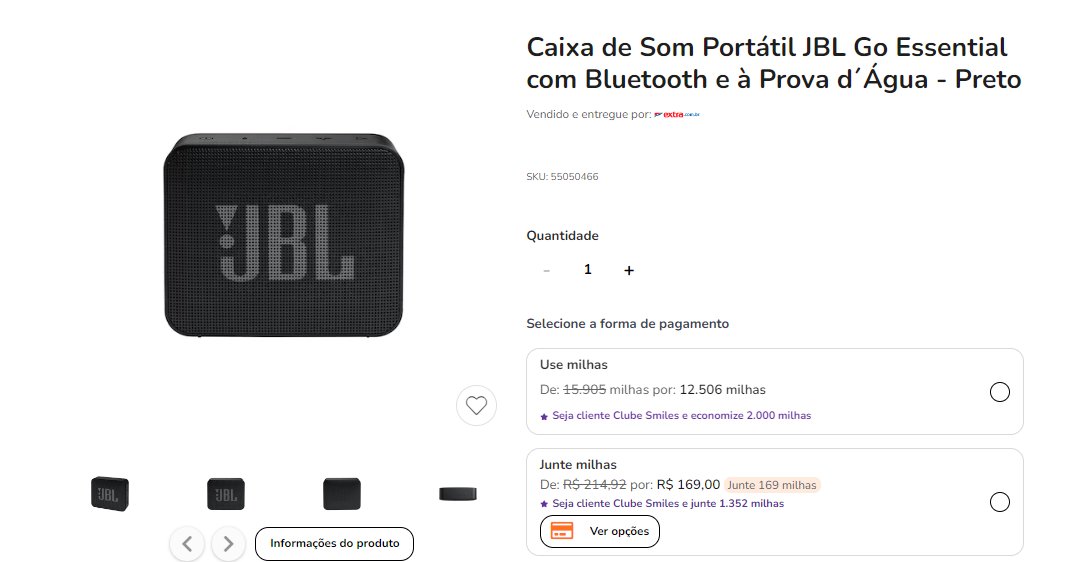Screen dimensions: 1065x562
Task: Decrease quantity with the minus button
Action: (x=546, y=270)
